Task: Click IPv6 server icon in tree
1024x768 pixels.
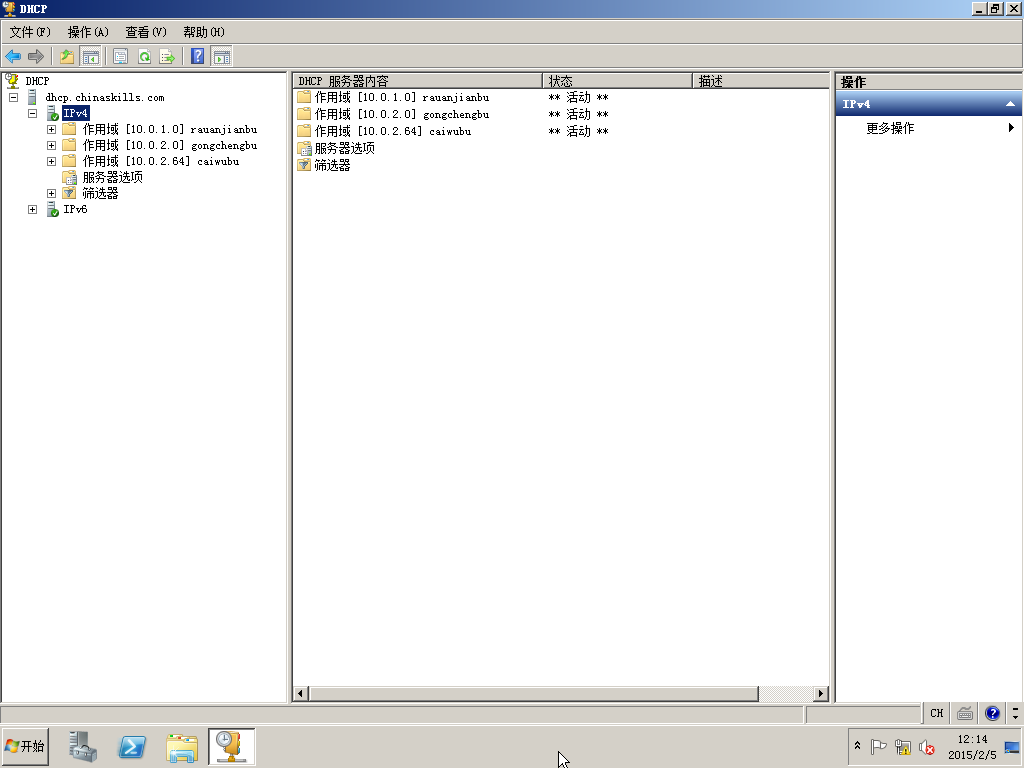Action: click(52, 209)
